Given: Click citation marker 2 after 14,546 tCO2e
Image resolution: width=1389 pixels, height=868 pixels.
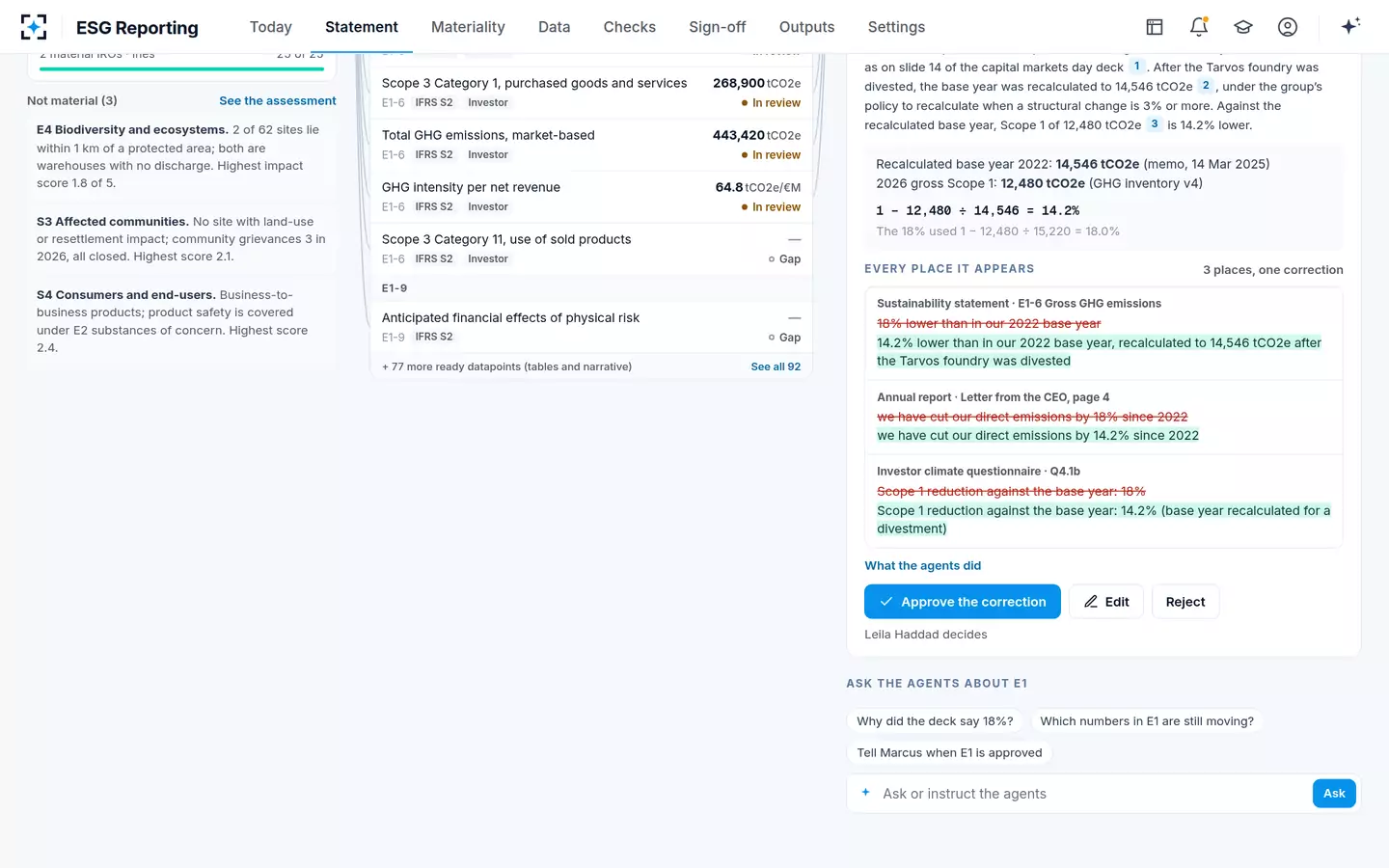Looking at the screenshot, I should (x=1206, y=86).
